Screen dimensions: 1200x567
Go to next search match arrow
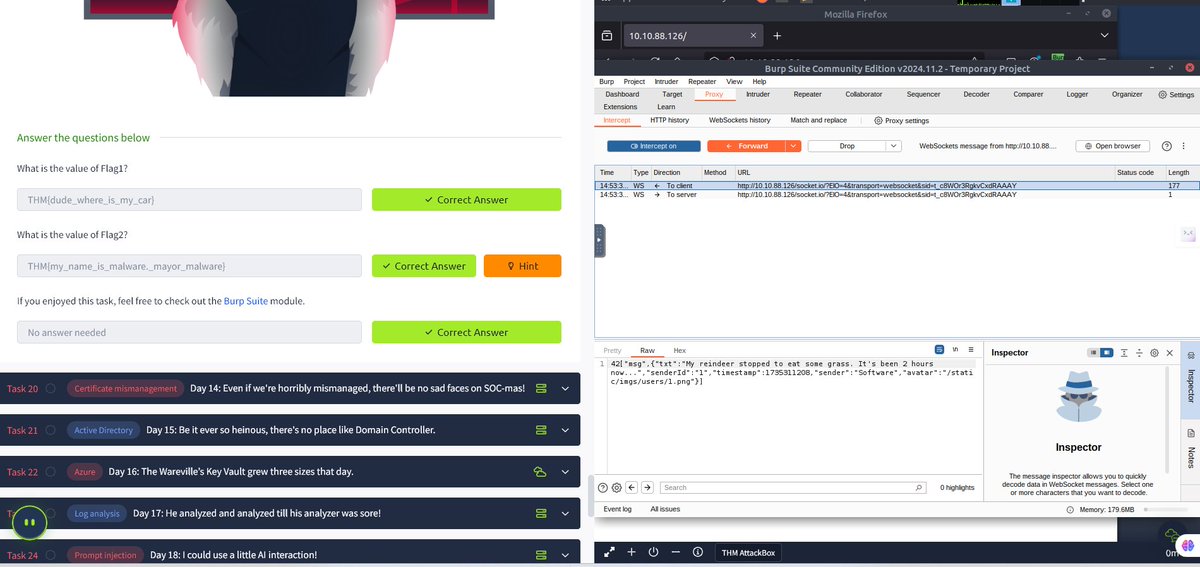coord(647,487)
